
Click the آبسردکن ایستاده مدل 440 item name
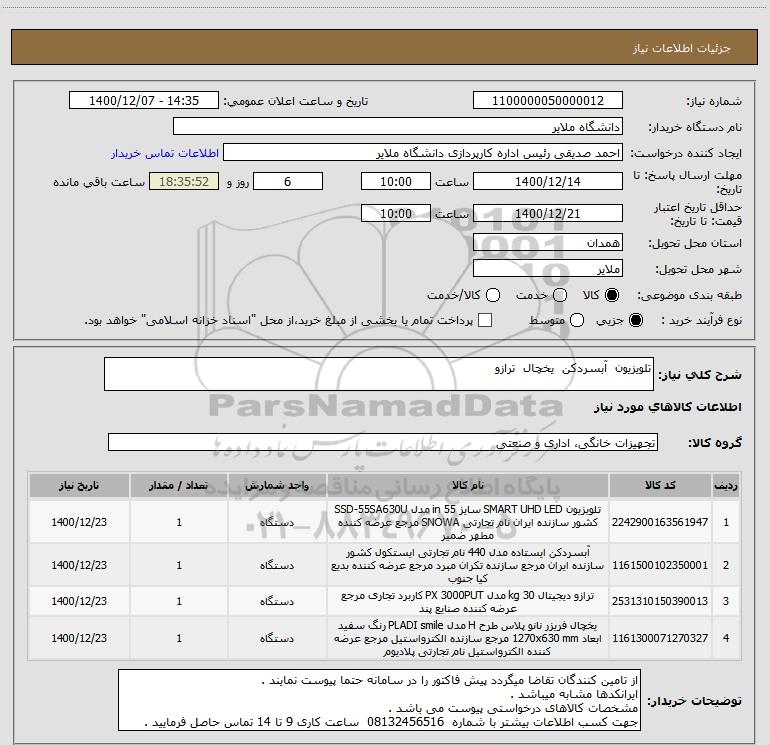point(468,565)
